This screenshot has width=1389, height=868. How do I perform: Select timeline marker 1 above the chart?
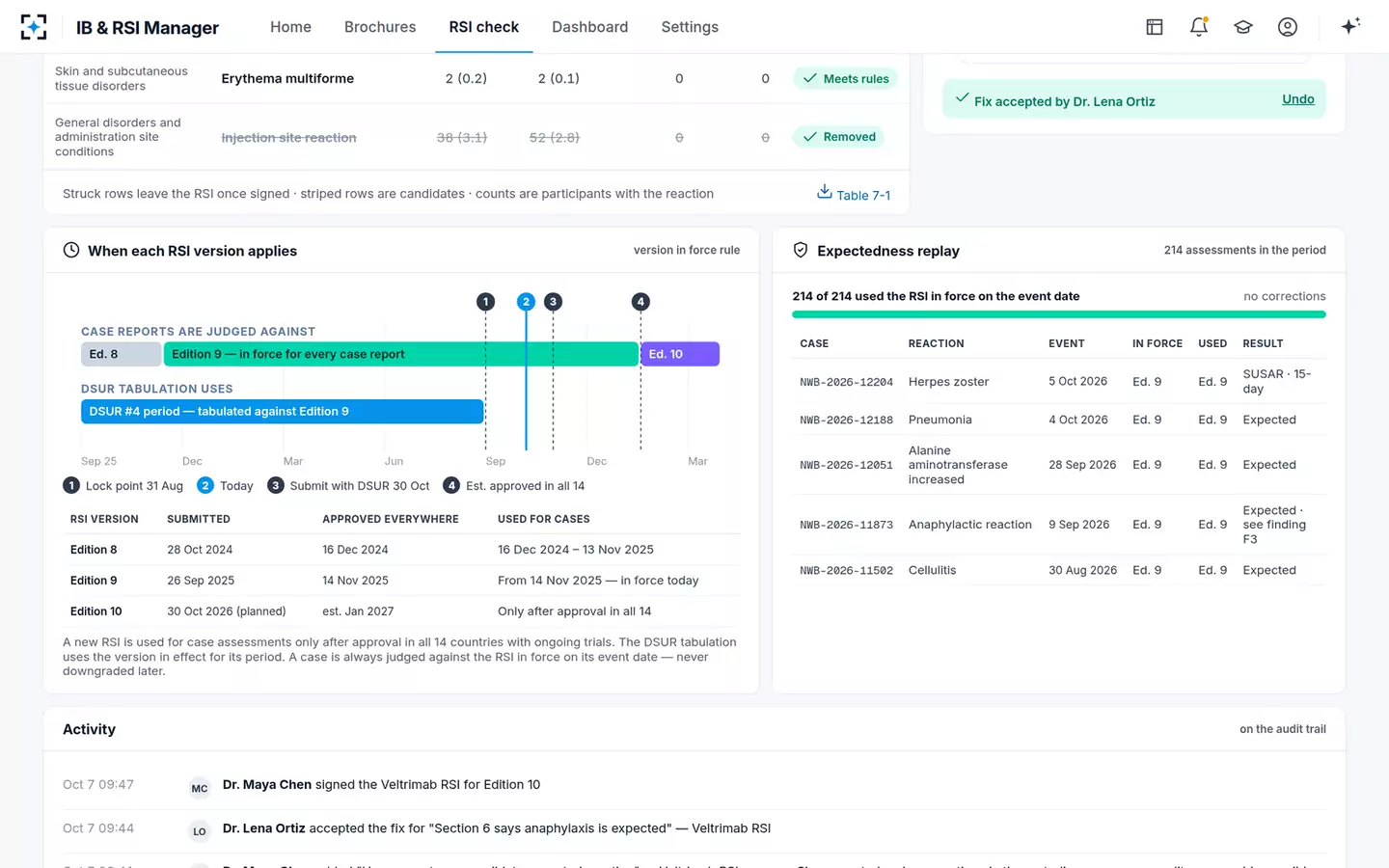coord(486,302)
